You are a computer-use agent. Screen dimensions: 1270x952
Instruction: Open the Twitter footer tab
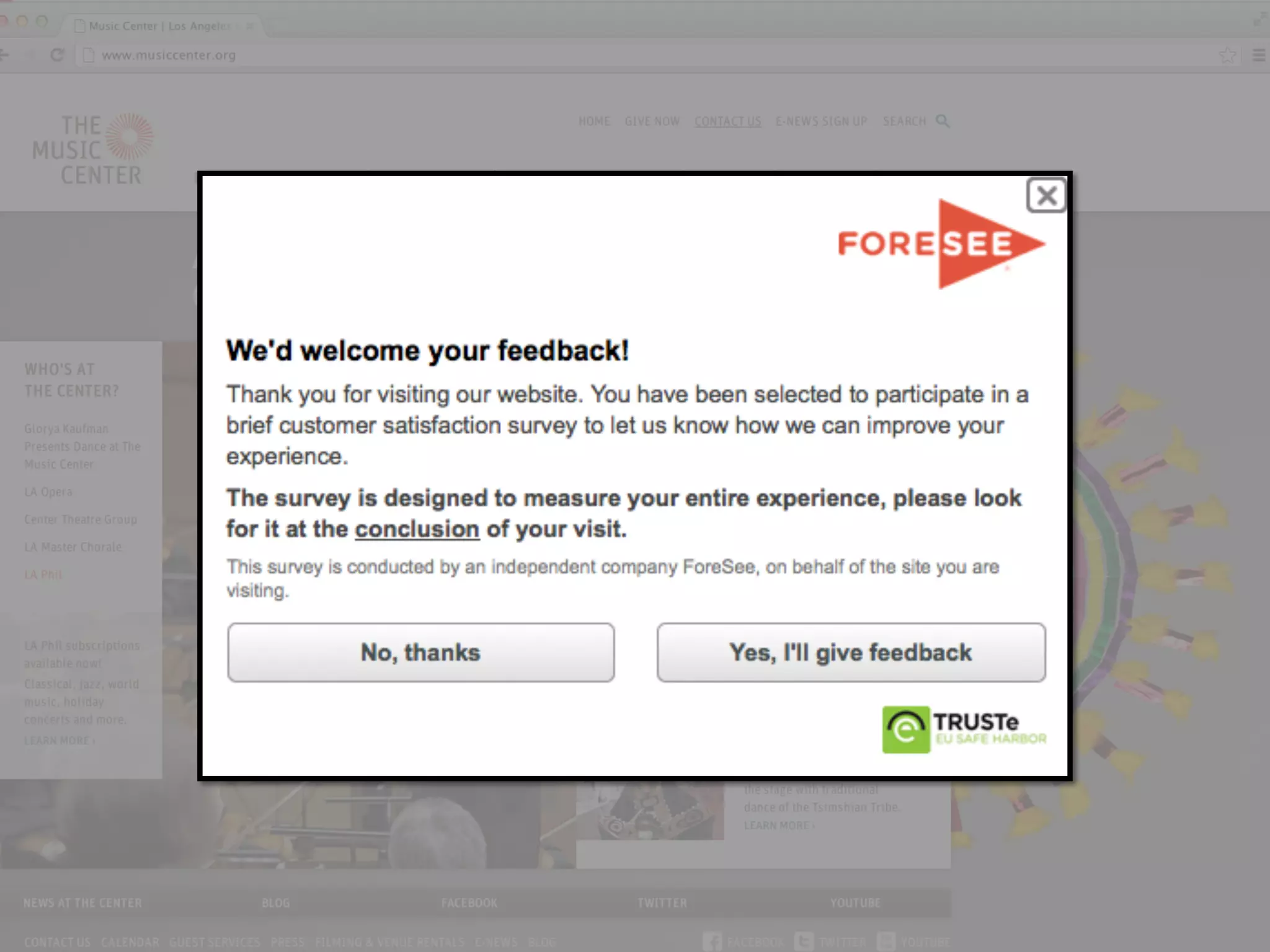pyautogui.click(x=662, y=903)
